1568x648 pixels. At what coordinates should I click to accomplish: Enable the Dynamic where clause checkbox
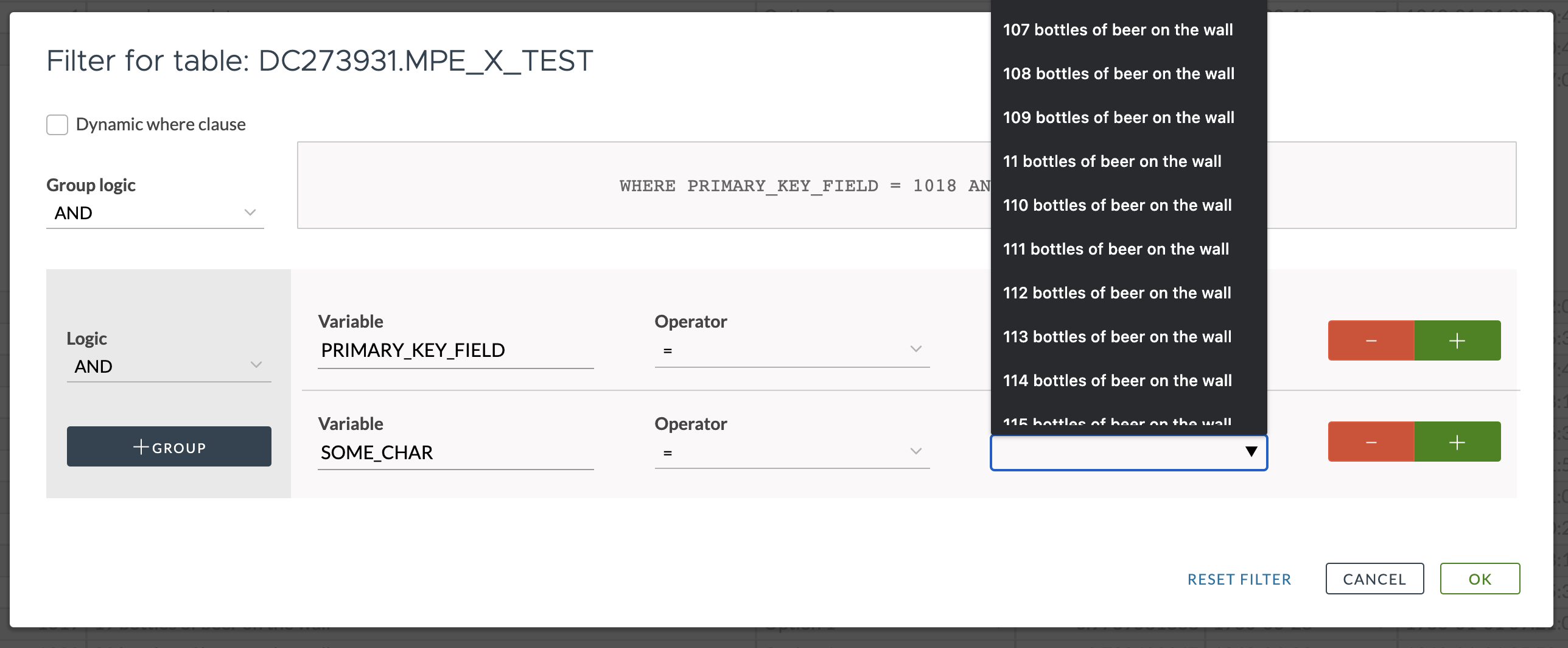click(x=57, y=124)
